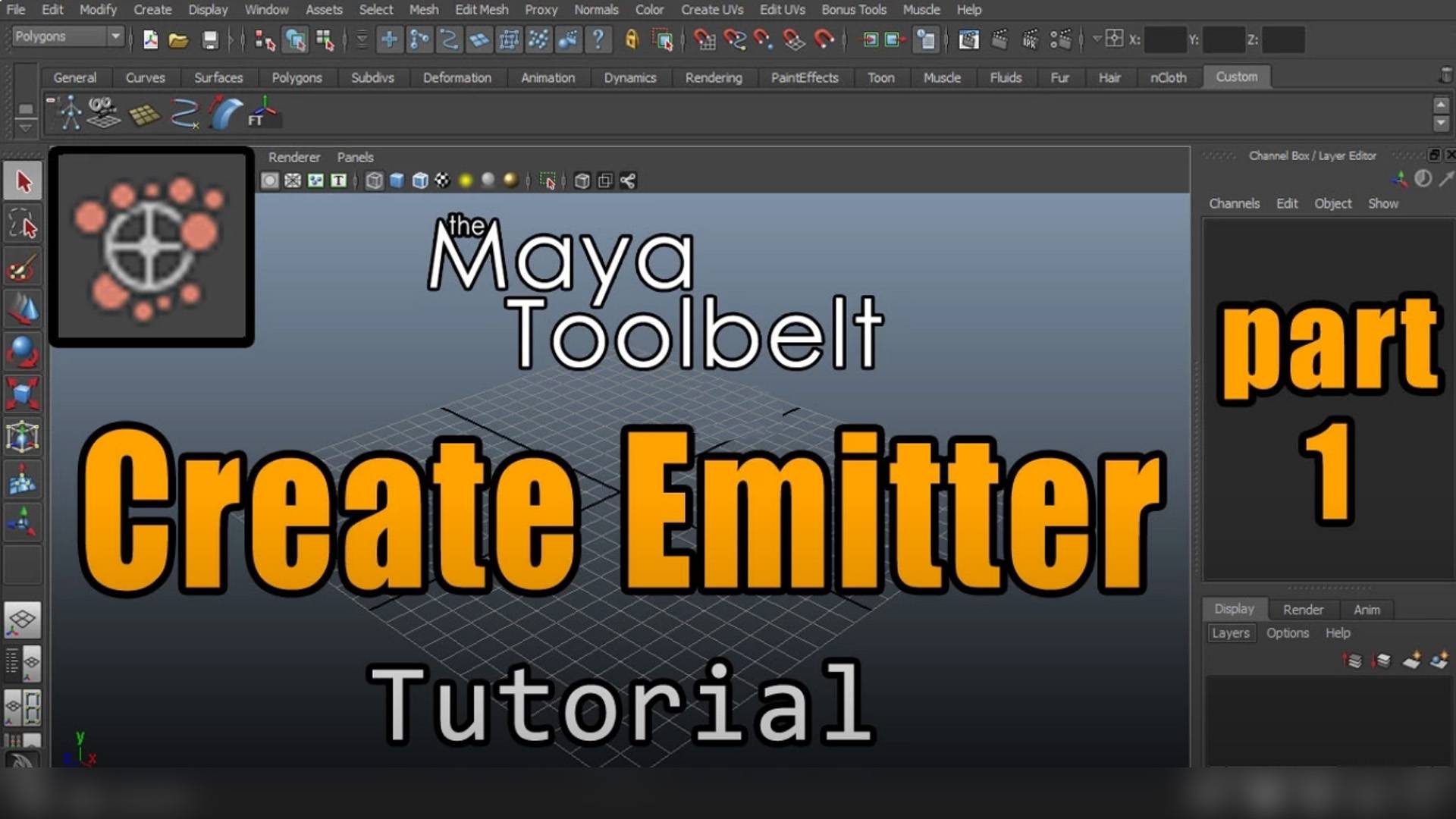Choose the Scale tool cube icon
The height and width of the screenshot is (819, 1456).
pyautogui.click(x=23, y=394)
